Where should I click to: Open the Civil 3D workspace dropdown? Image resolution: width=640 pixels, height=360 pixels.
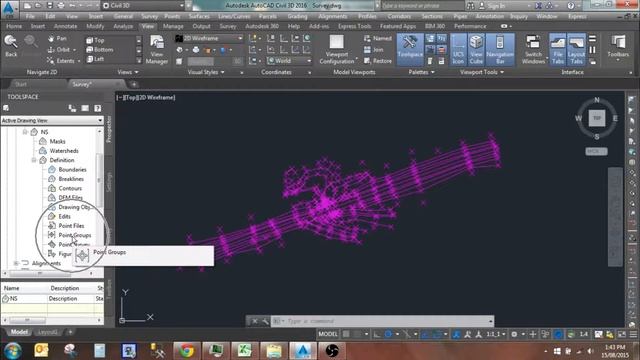tap(143, 6)
